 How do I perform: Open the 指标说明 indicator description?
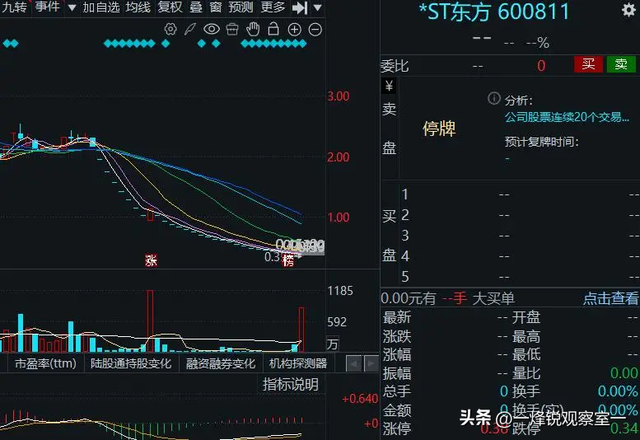tap(290, 384)
